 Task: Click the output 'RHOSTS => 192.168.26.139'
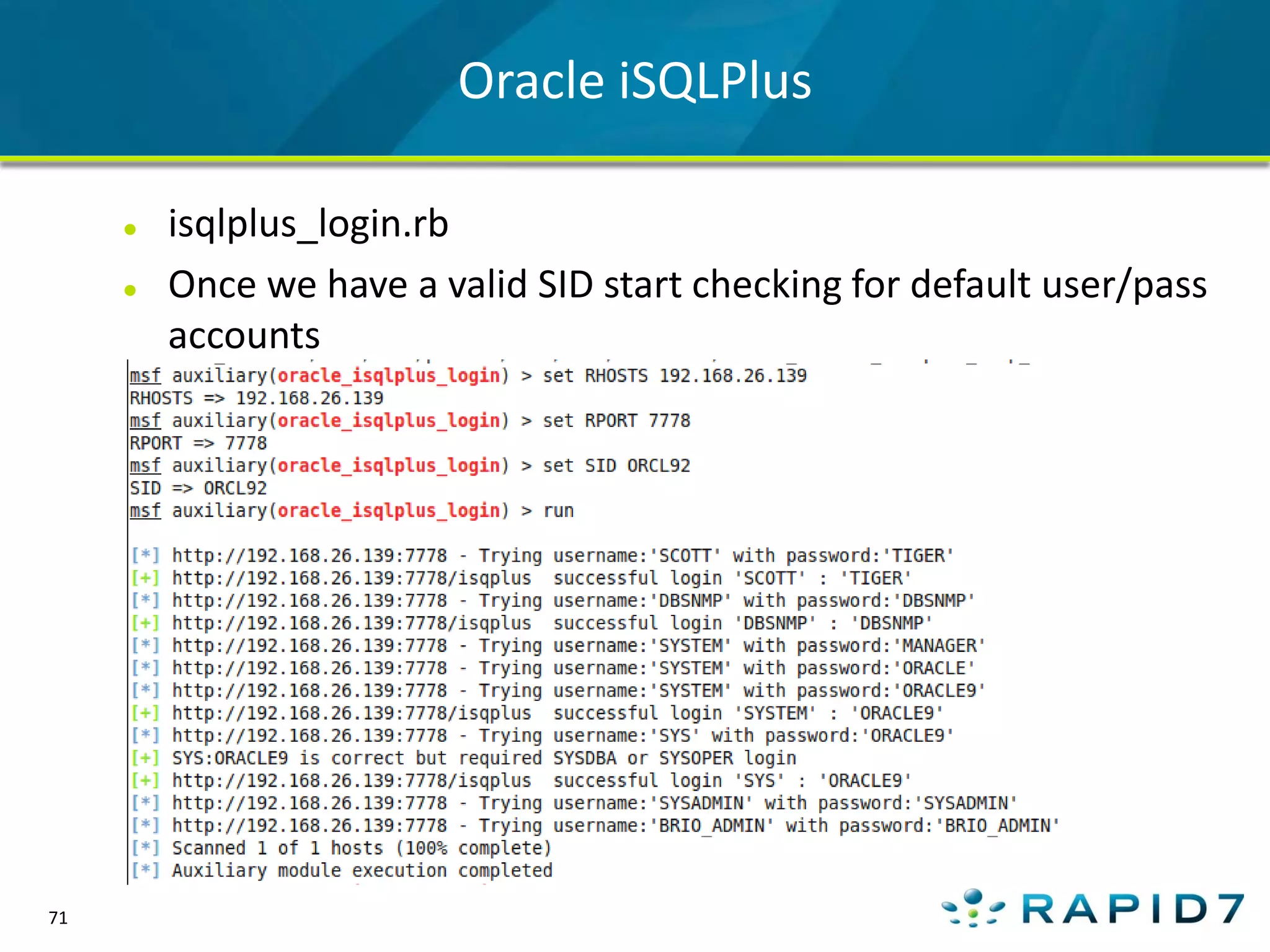pos(257,398)
